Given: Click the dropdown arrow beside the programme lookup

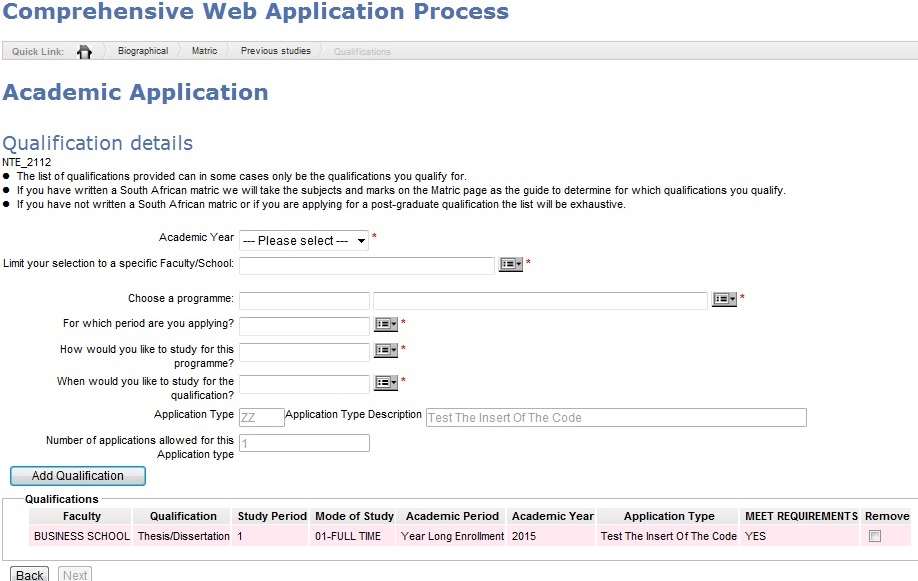Looking at the screenshot, I should (733, 300).
